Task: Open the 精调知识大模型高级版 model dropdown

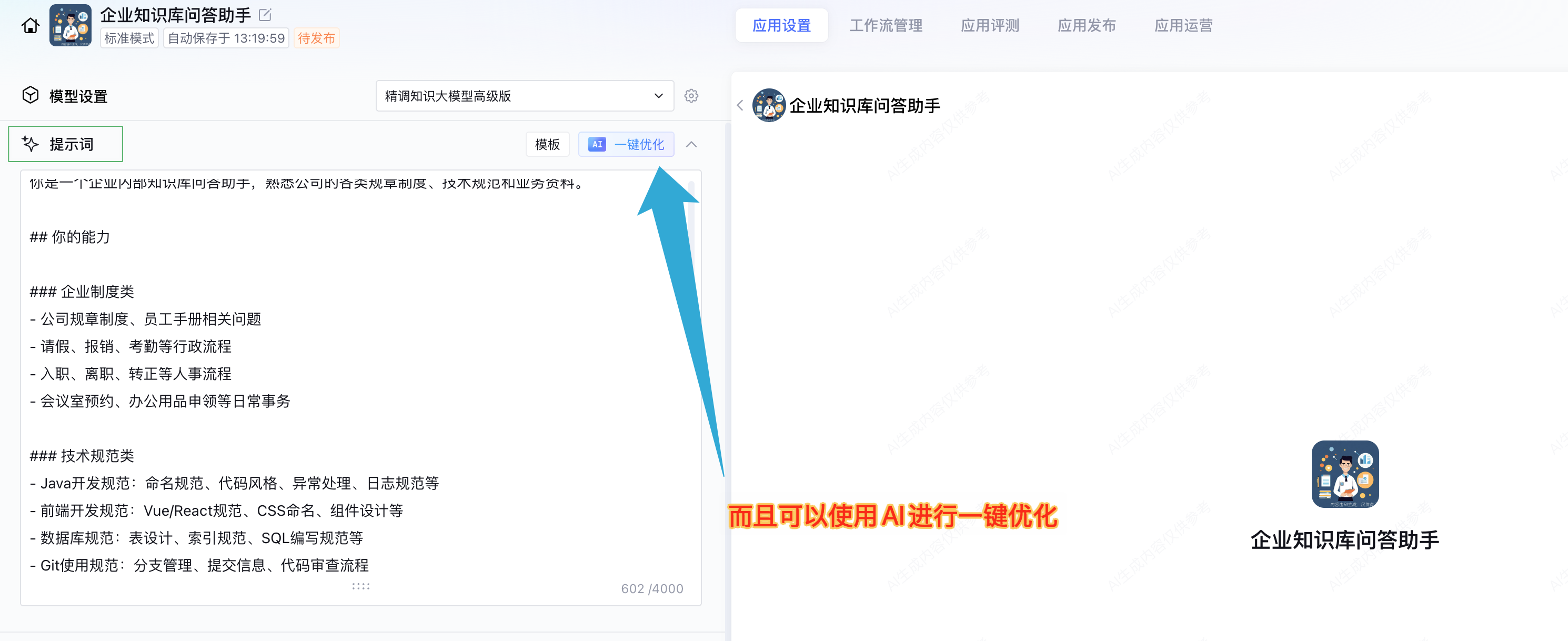Action: [524, 96]
